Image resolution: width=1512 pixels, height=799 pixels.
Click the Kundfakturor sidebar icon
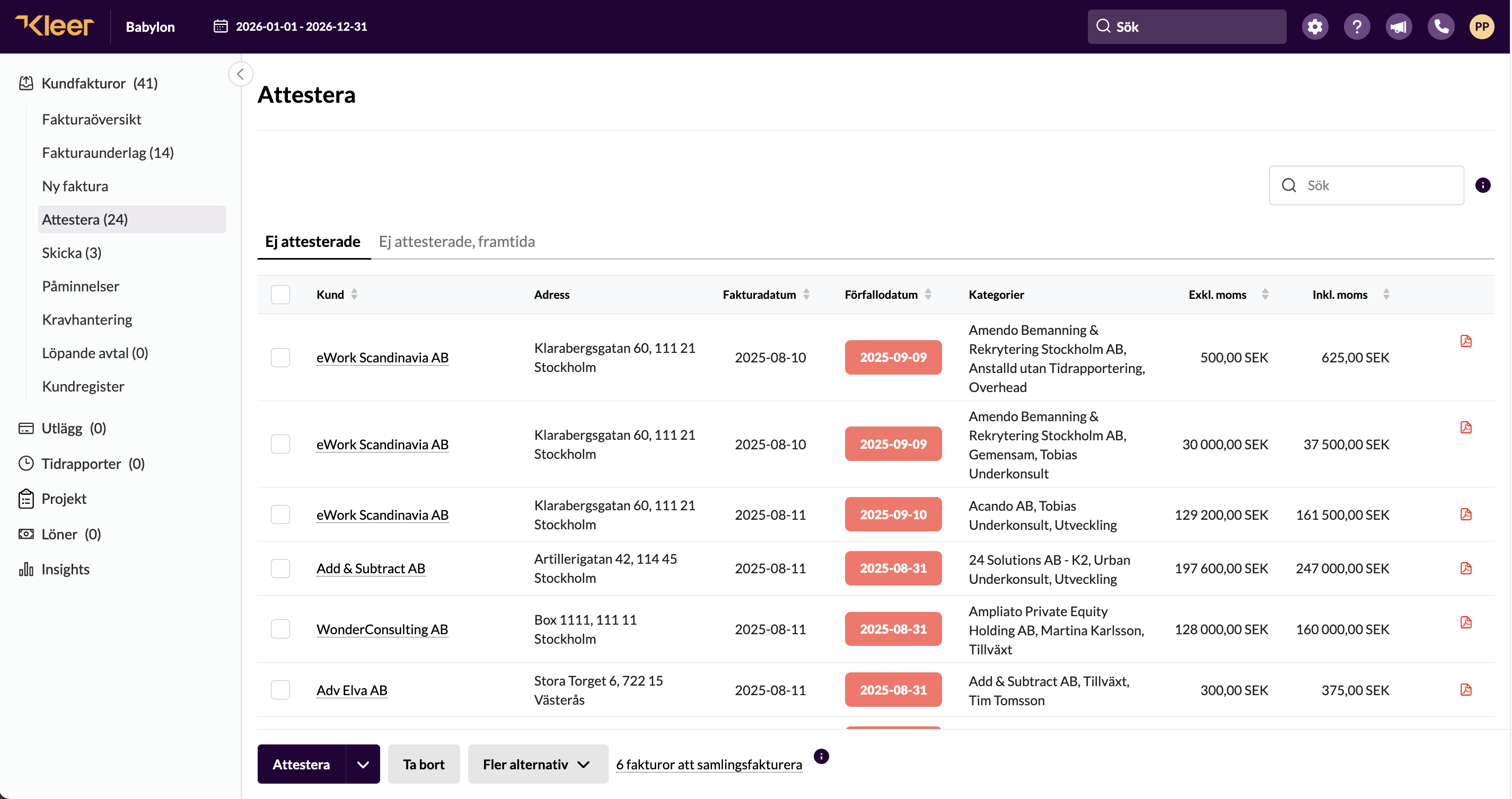click(x=26, y=83)
